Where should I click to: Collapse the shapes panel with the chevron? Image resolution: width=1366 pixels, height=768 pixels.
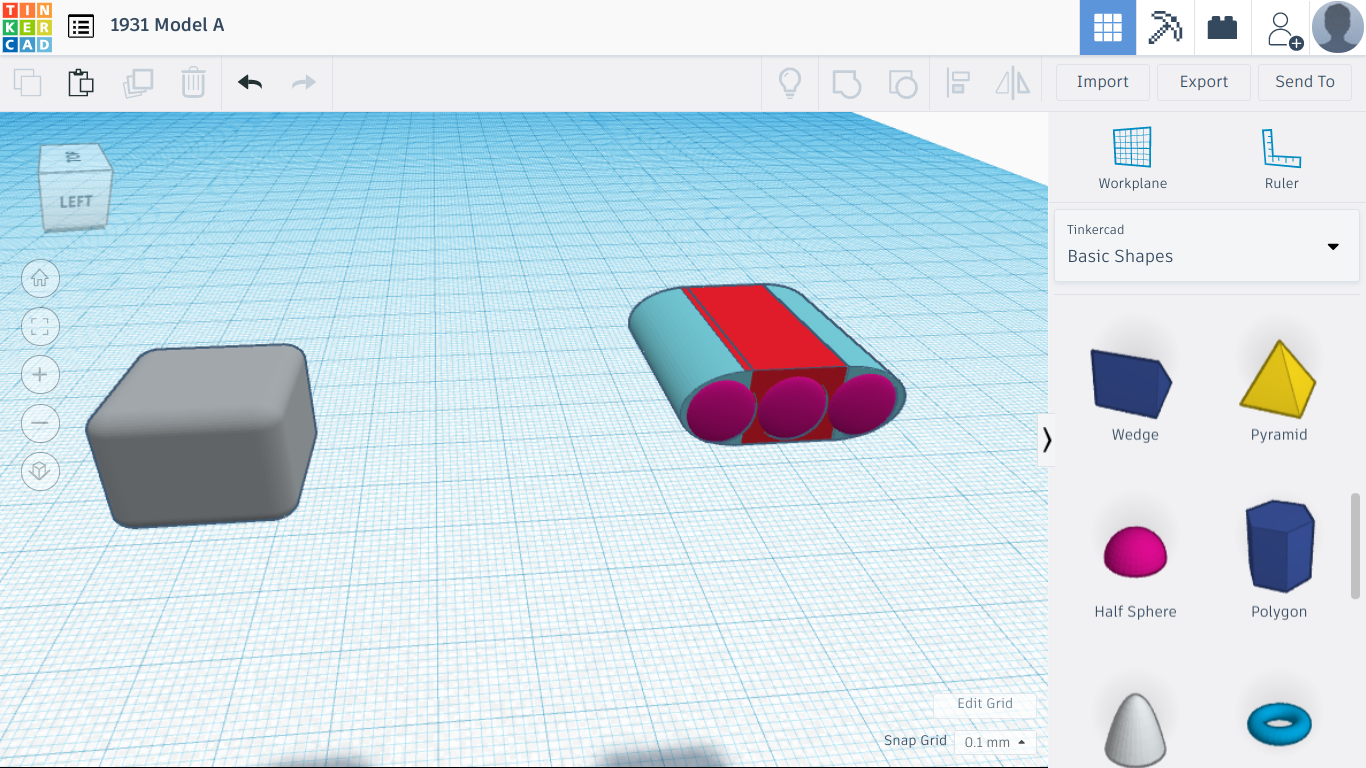pyautogui.click(x=1047, y=440)
